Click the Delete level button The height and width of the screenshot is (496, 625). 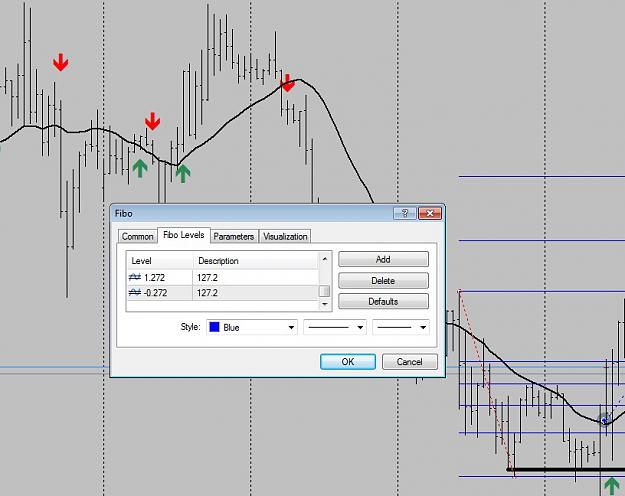coord(383,280)
